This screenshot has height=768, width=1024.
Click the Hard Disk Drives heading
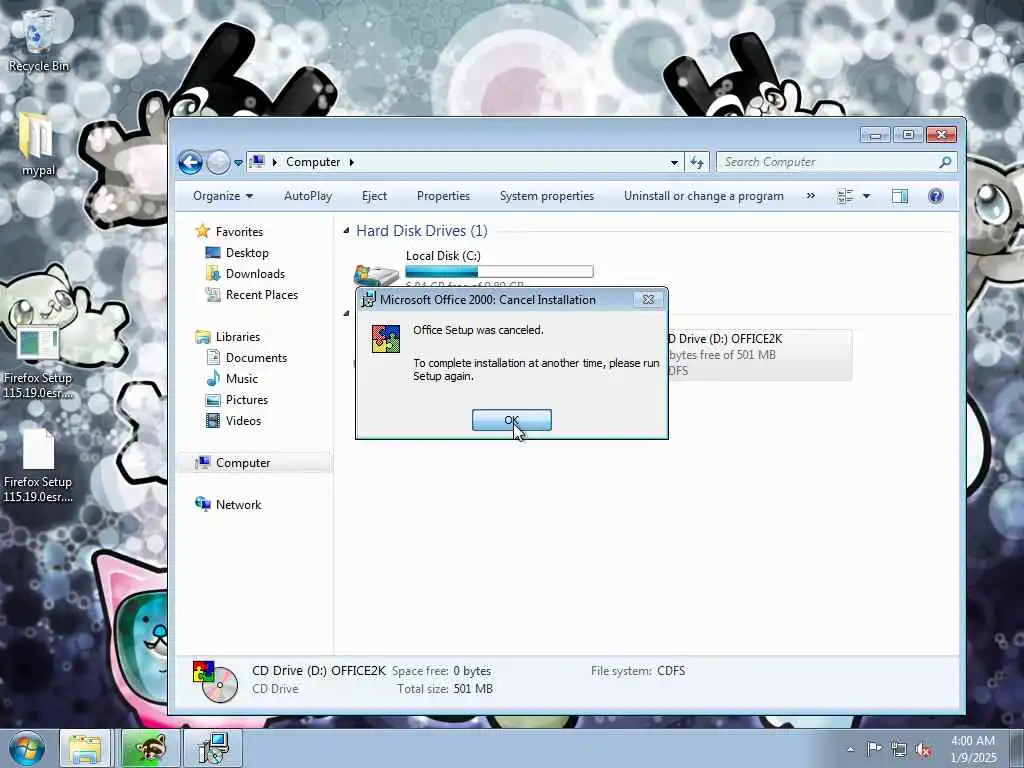[x=421, y=231]
